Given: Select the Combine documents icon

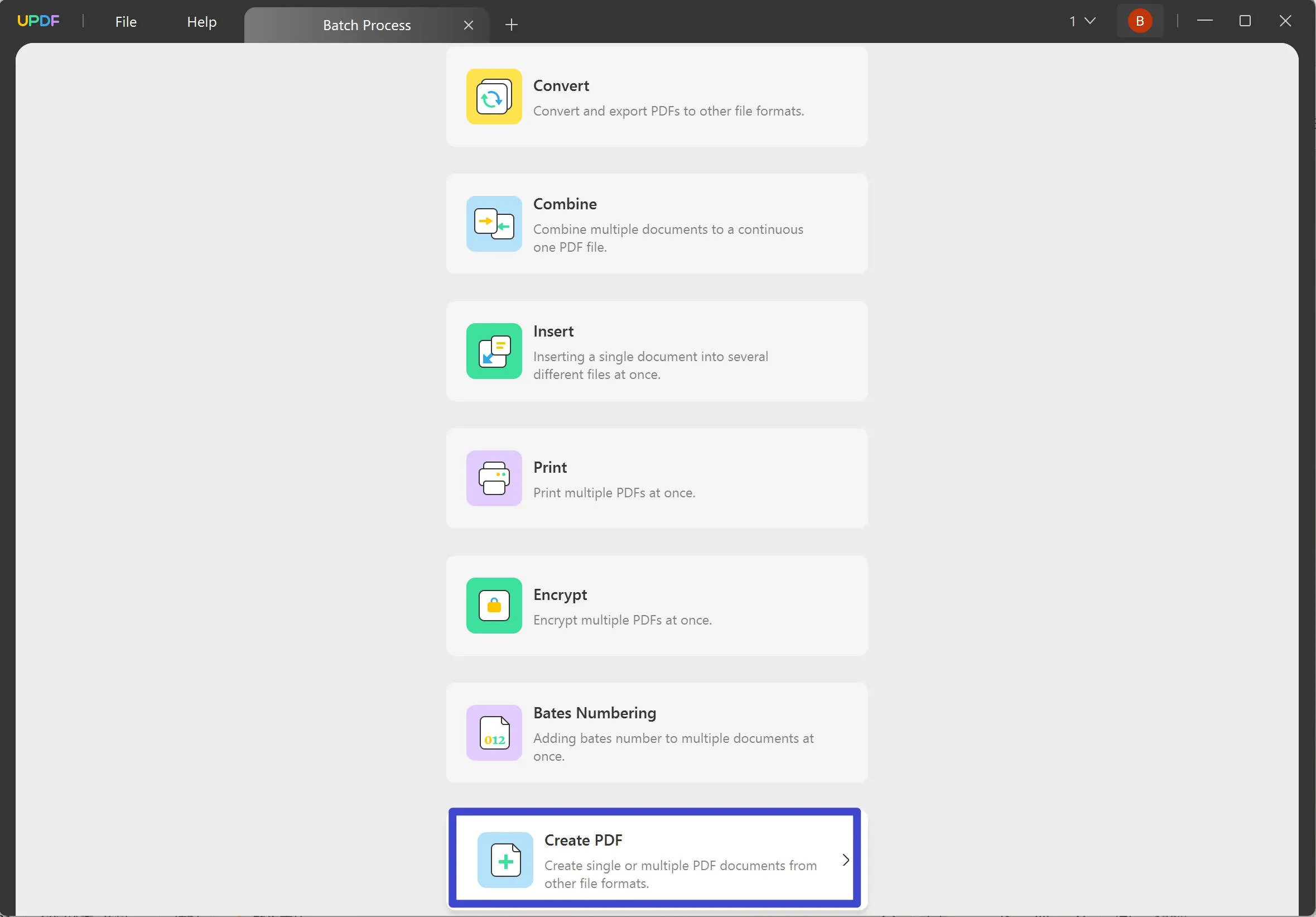Looking at the screenshot, I should click(x=494, y=222).
